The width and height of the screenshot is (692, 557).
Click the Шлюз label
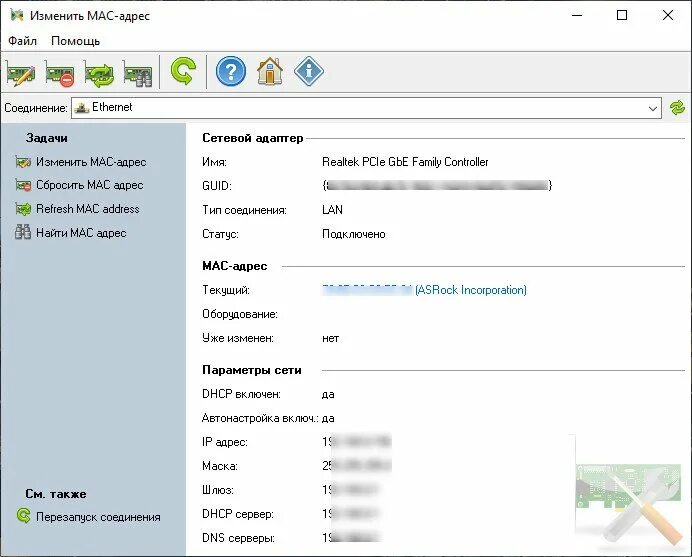point(218,490)
